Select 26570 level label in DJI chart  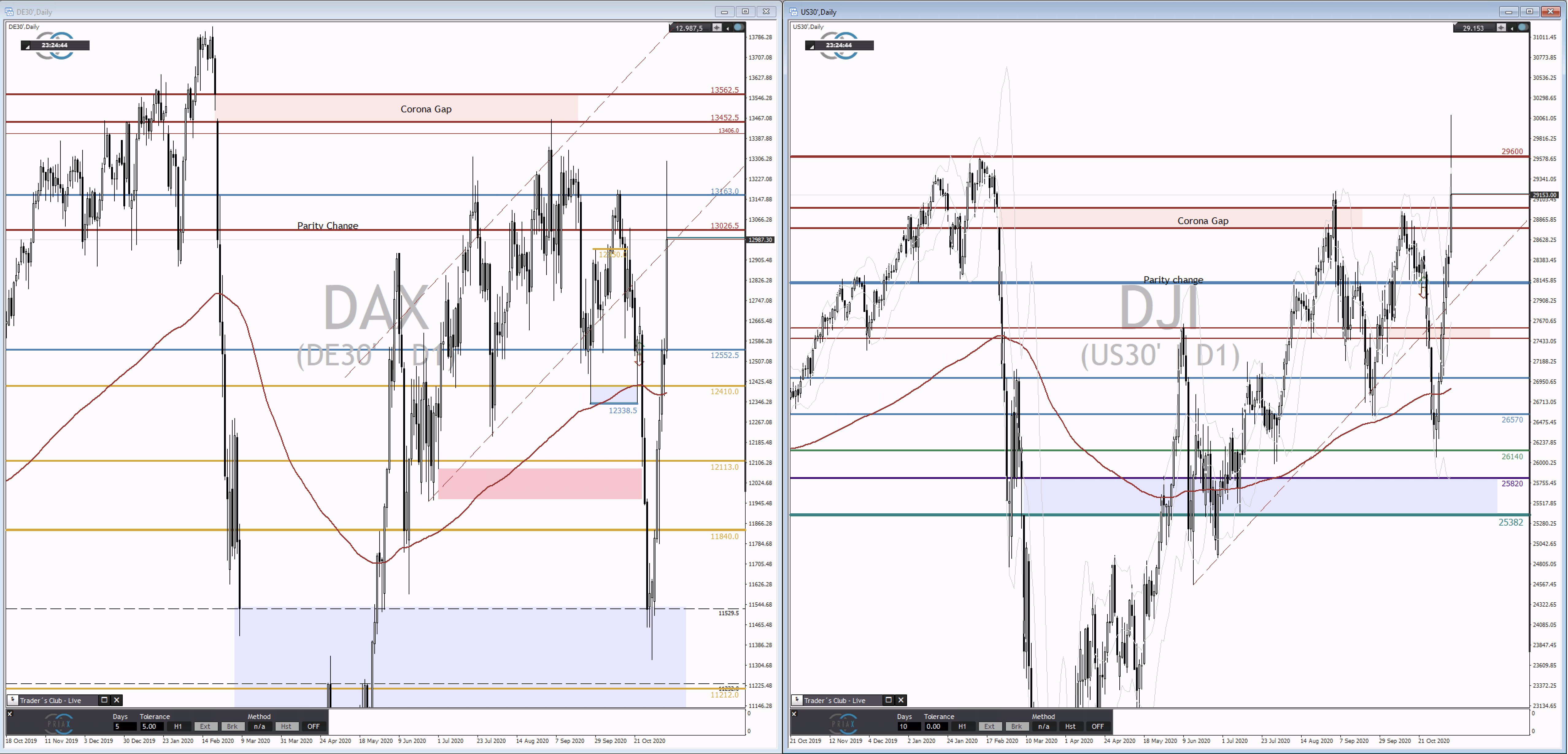(1512, 420)
